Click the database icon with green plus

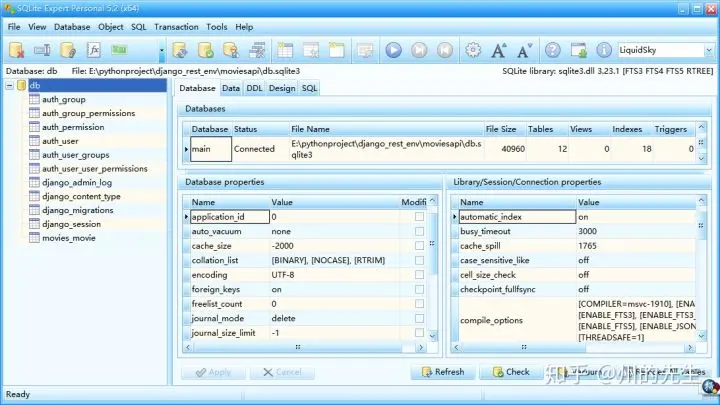[x=206, y=50]
